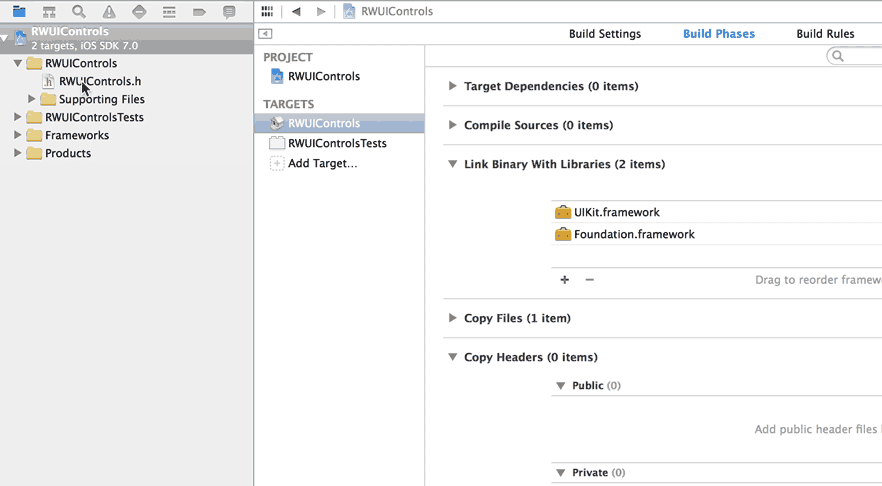Remove framework with the minus button

pyautogui.click(x=590, y=280)
